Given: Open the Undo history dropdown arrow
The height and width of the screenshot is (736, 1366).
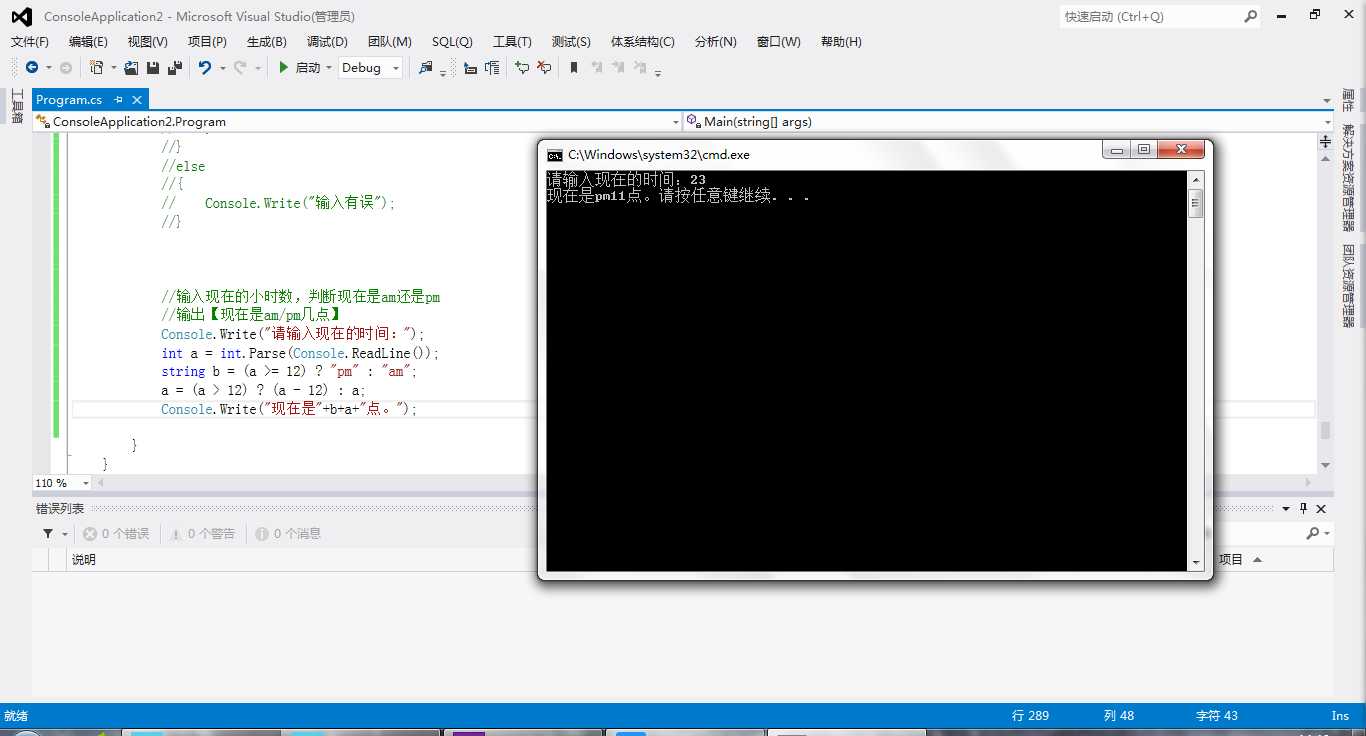Looking at the screenshot, I should 222,68.
